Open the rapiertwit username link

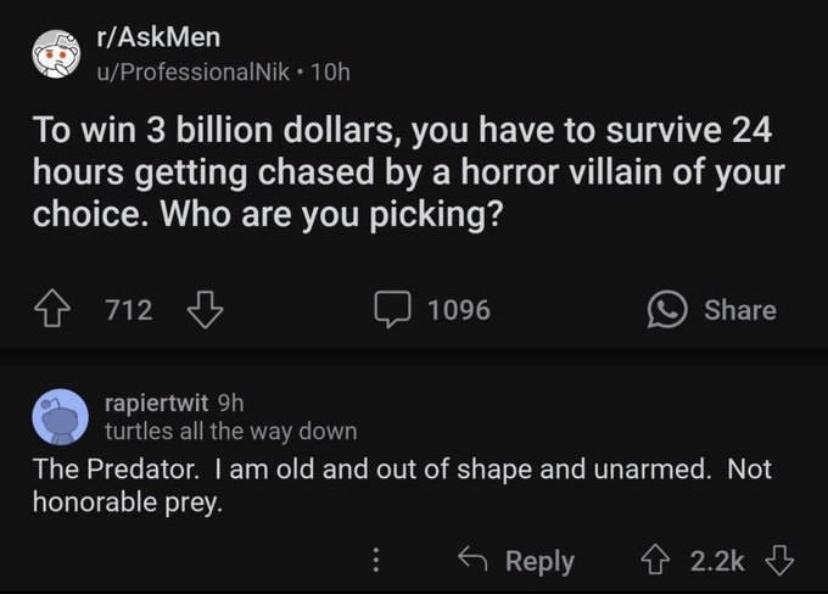156,403
